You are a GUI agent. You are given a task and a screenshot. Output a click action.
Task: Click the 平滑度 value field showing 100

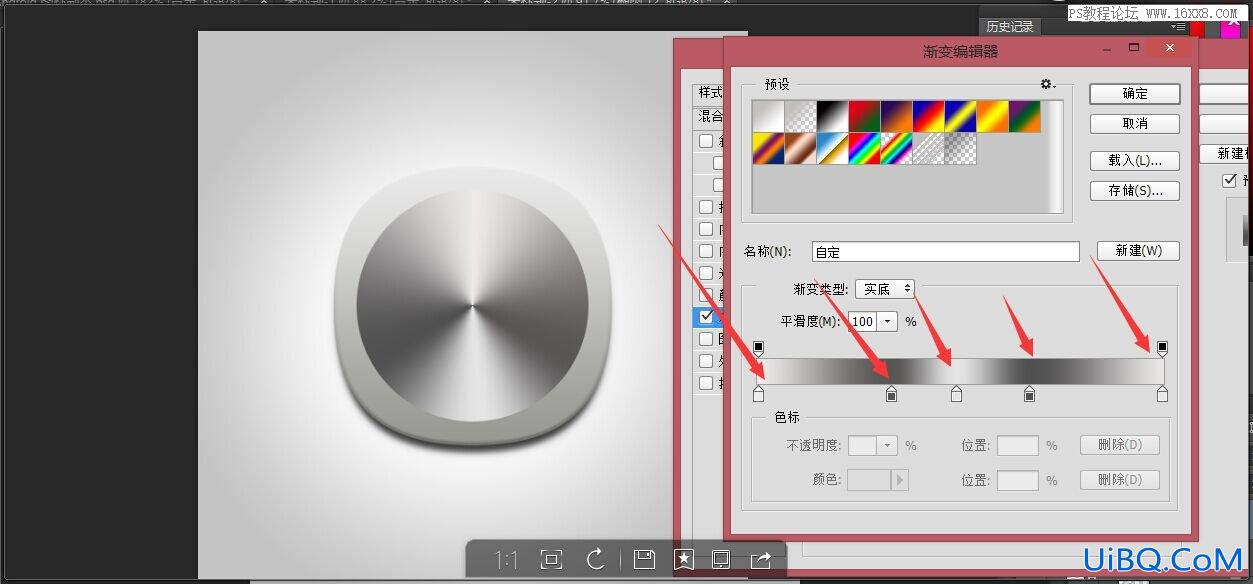tap(863, 322)
